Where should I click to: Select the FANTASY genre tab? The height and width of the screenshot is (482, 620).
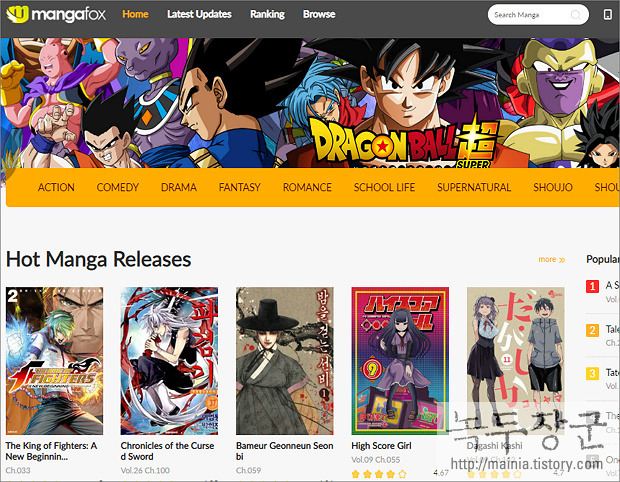coord(240,187)
